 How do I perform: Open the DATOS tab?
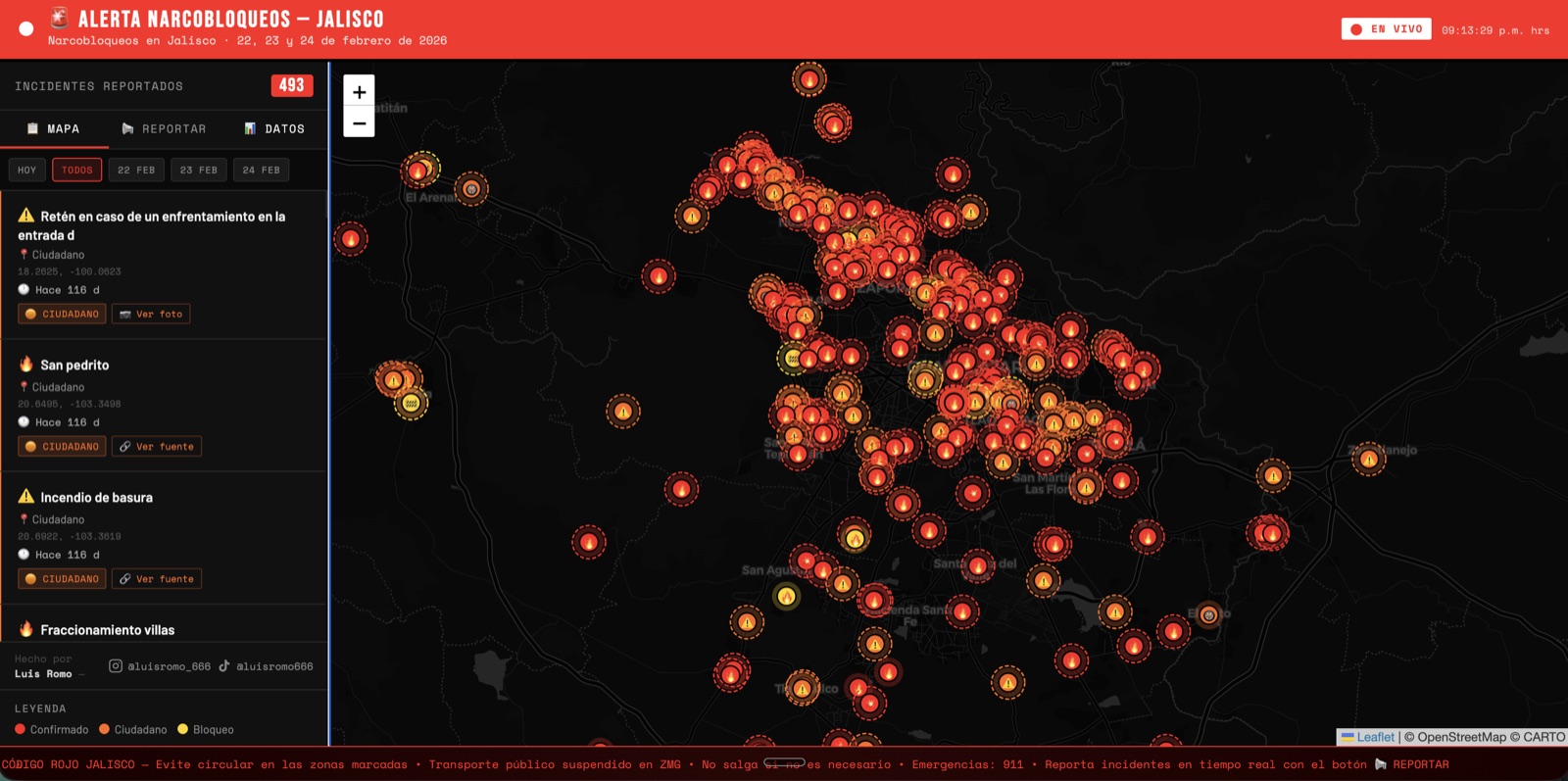pyautogui.click(x=274, y=128)
